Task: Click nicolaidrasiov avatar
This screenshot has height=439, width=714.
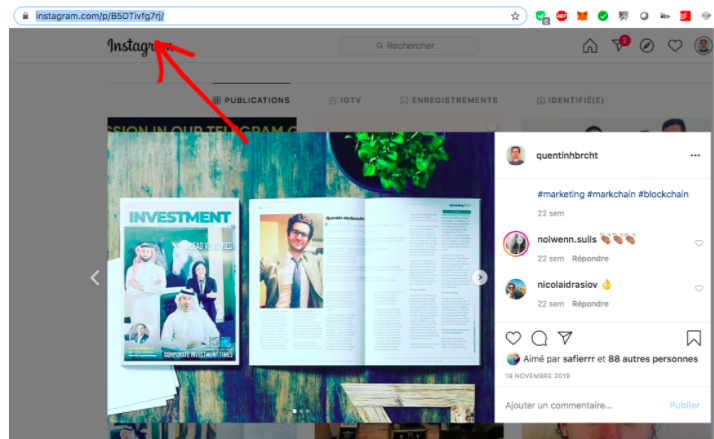Action: (x=515, y=289)
